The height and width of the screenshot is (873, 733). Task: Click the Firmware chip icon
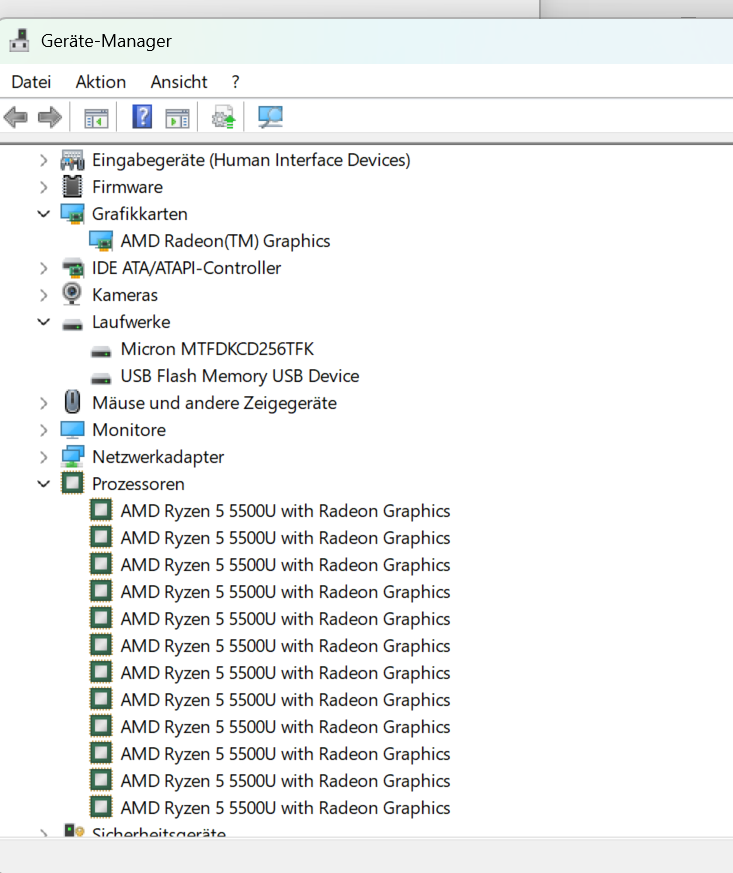[x=72, y=187]
